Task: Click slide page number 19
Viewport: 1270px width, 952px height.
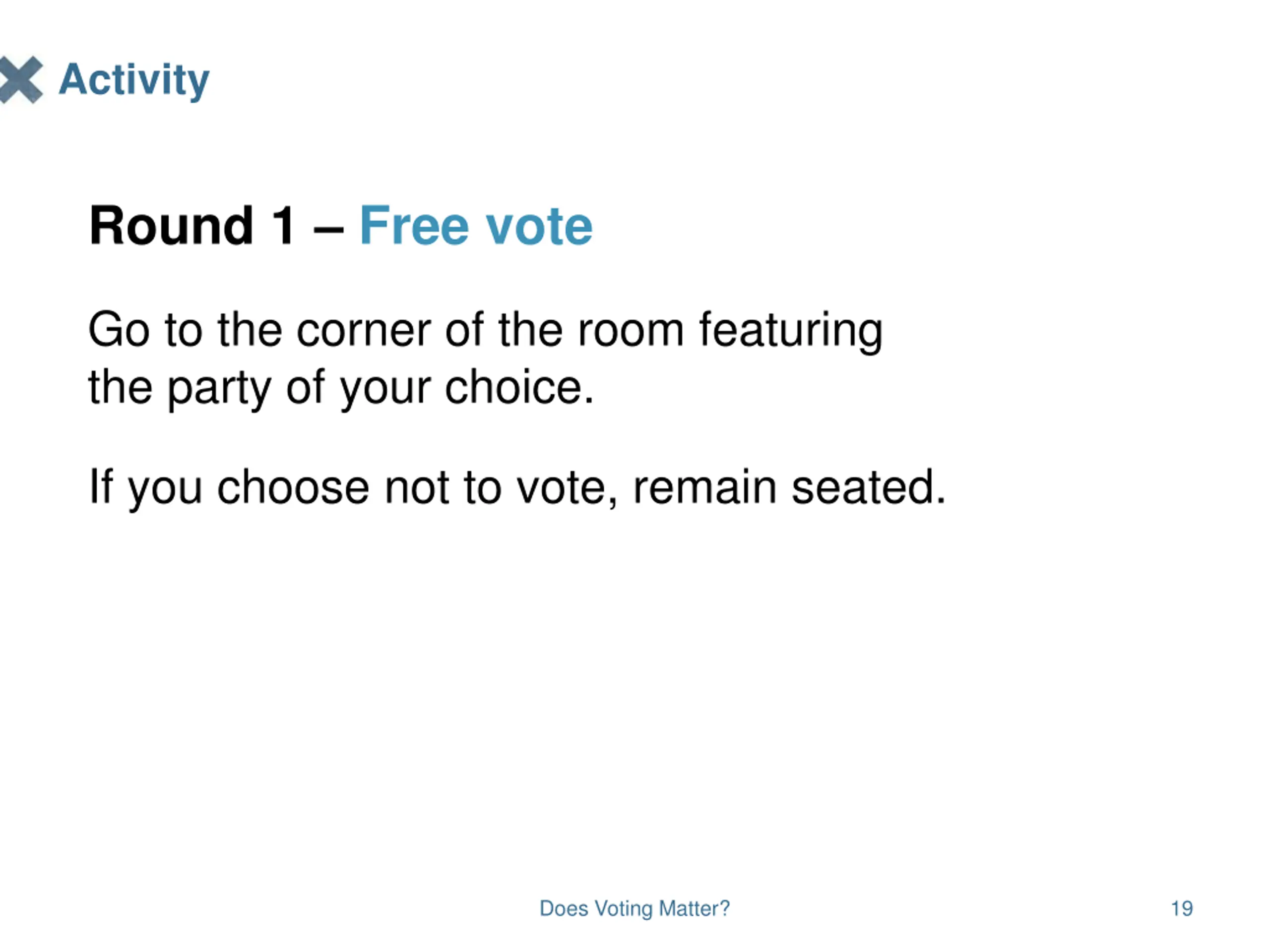Action: 1182,909
